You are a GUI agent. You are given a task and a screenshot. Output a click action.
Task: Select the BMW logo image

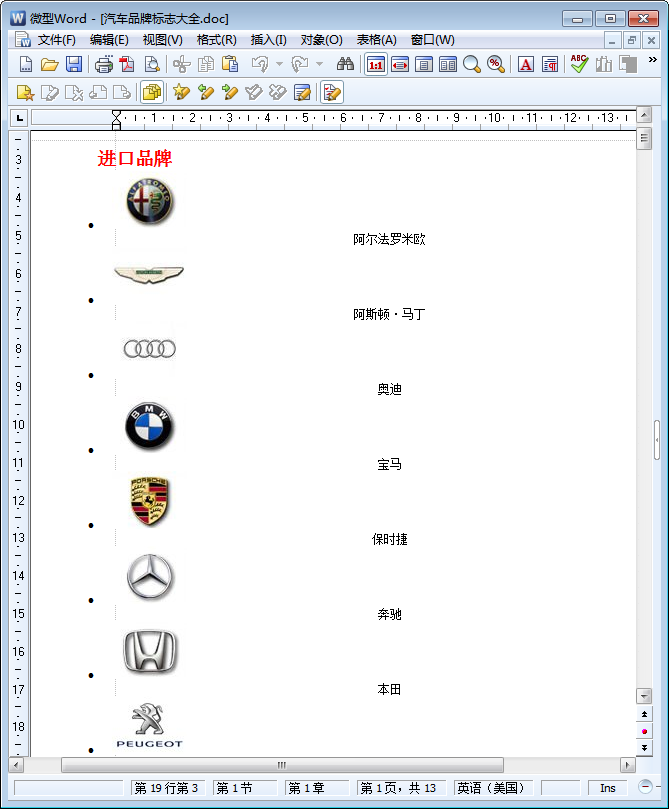[x=150, y=427]
